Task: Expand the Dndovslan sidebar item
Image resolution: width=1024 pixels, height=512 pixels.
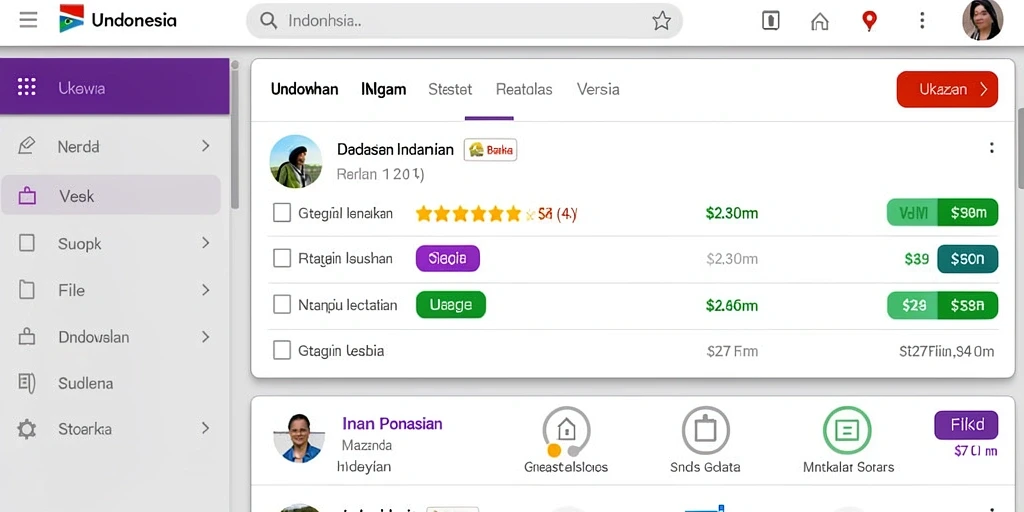Action: click(205, 336)
